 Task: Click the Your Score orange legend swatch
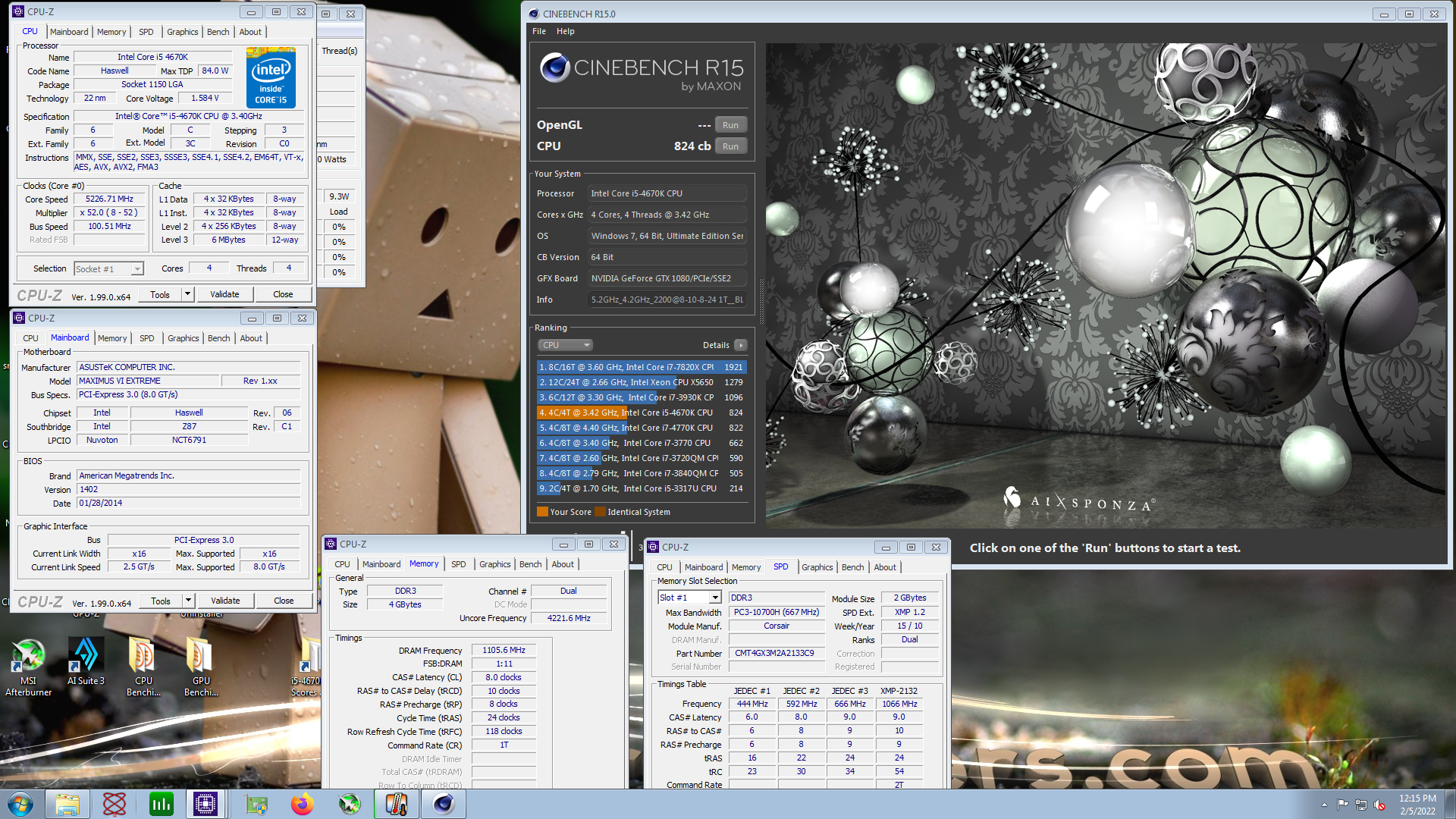pyautogui.click(x=542, y=512)
